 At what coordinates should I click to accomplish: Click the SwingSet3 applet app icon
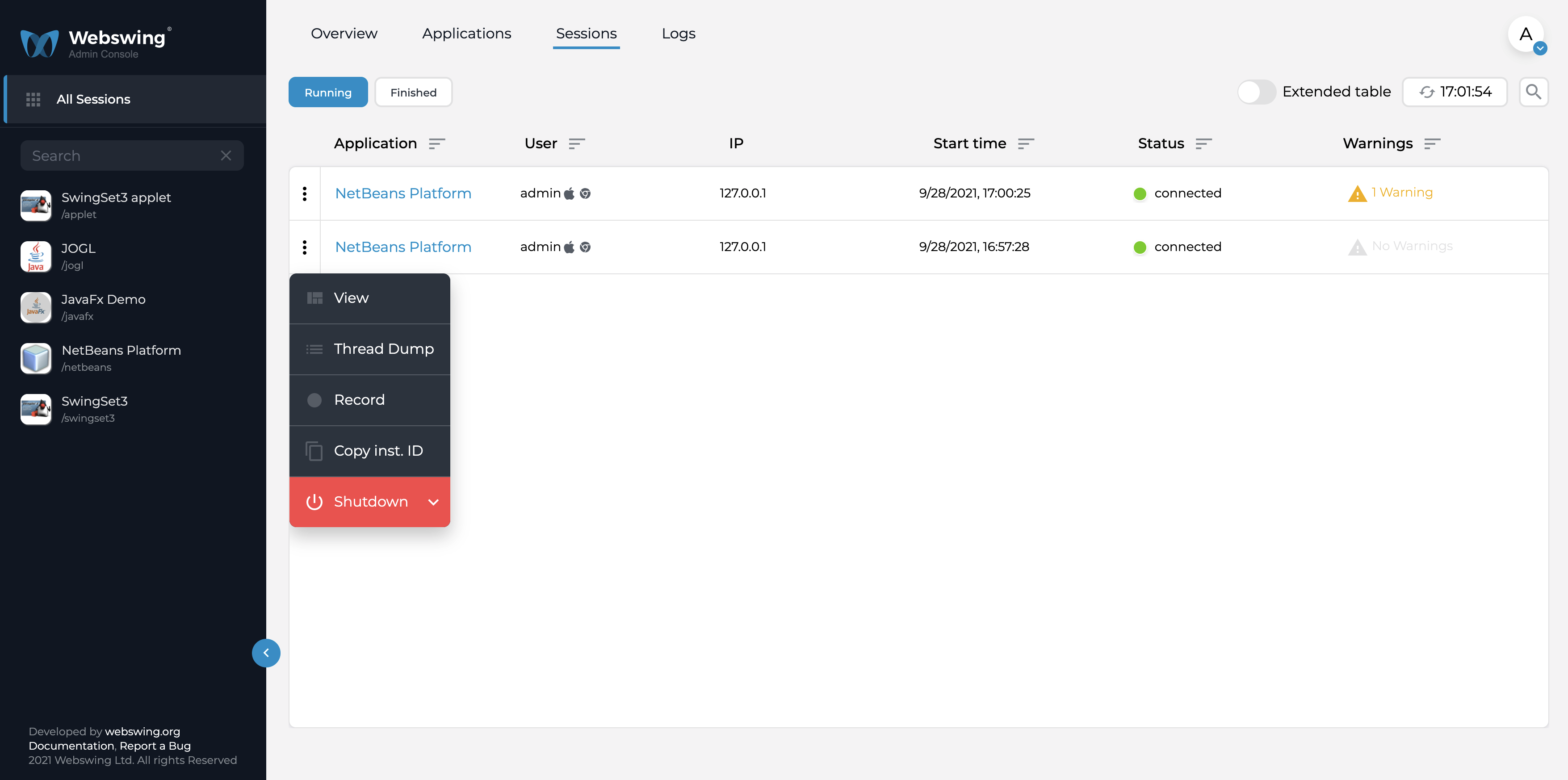click(x=36, y=205)
